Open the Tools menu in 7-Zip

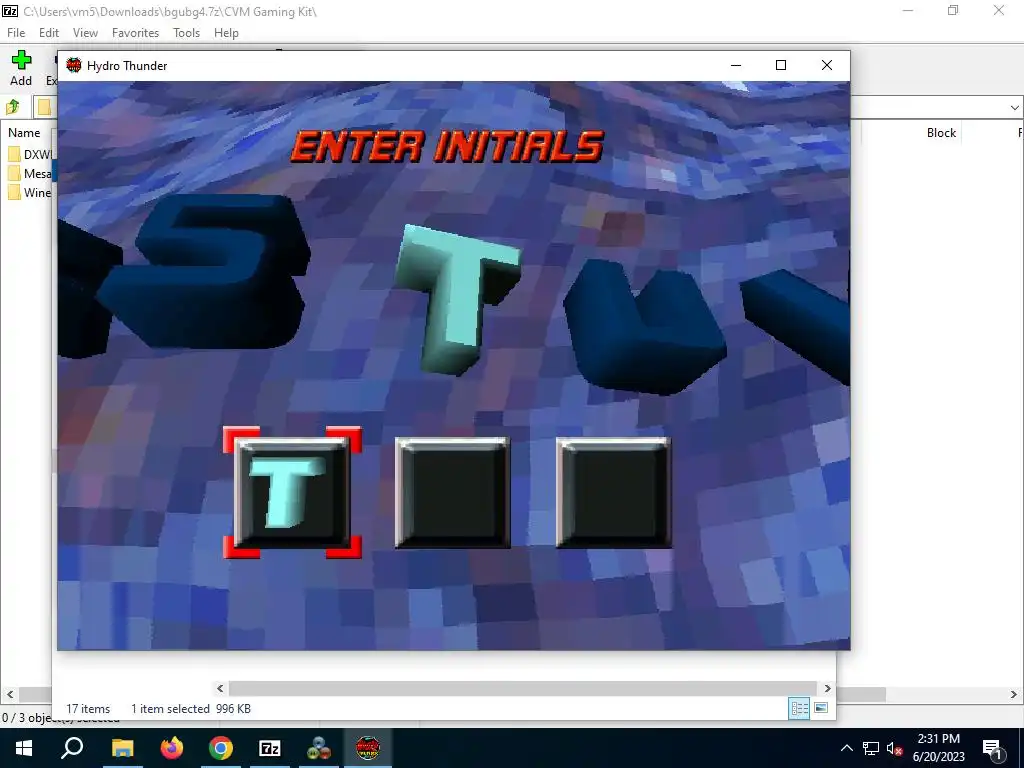click(x=186, y=33)
